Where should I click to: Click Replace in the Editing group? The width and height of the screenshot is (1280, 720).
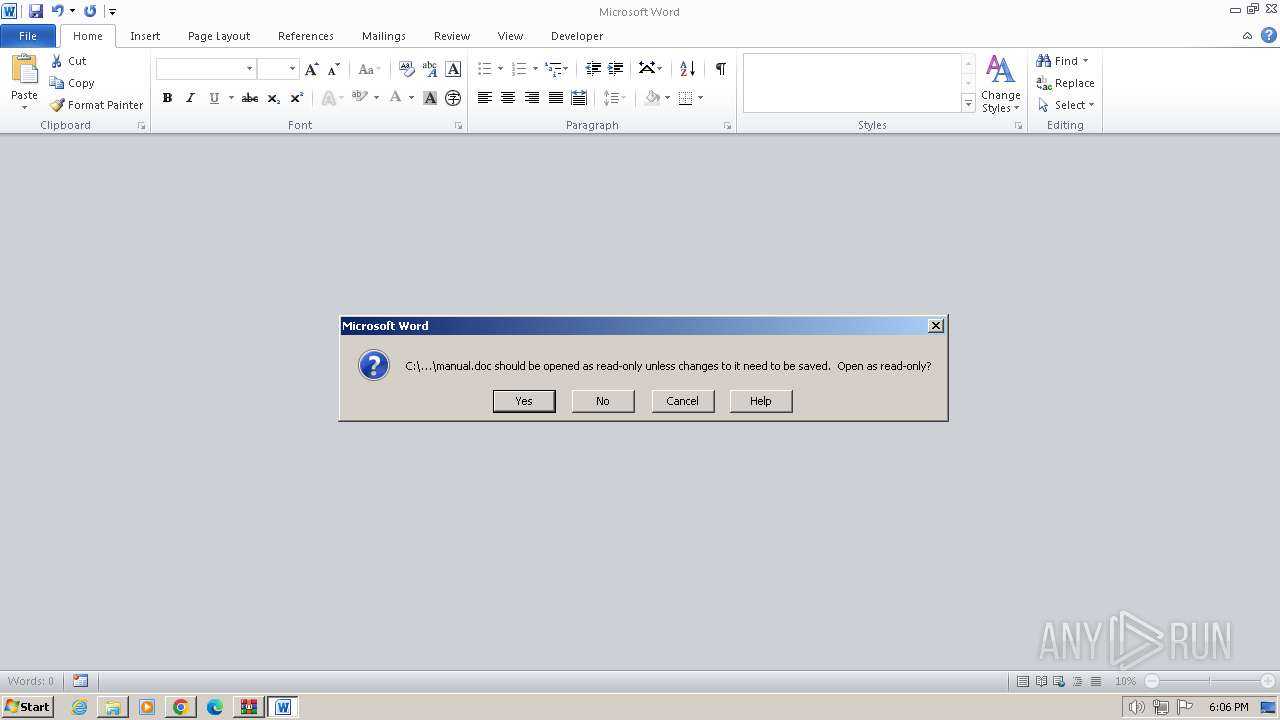1065,83
